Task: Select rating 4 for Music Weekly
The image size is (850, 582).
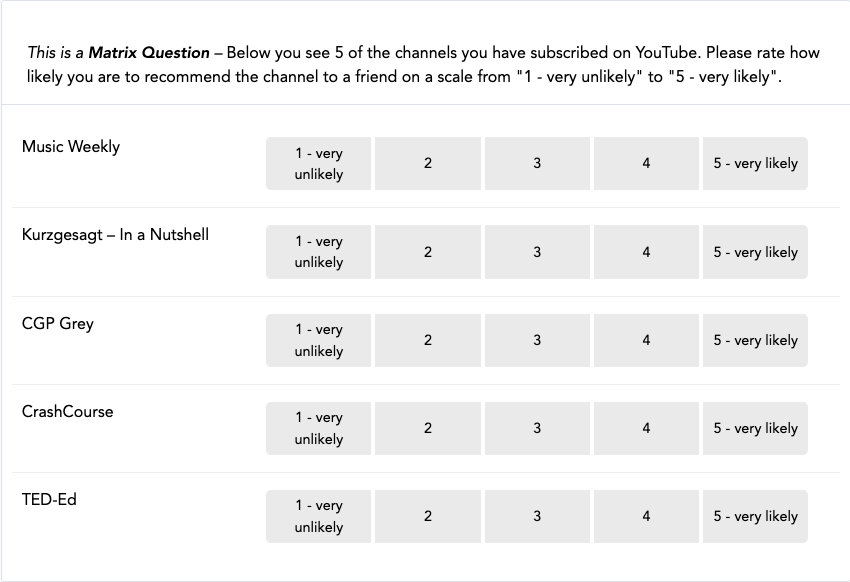Action: (646, 163)
